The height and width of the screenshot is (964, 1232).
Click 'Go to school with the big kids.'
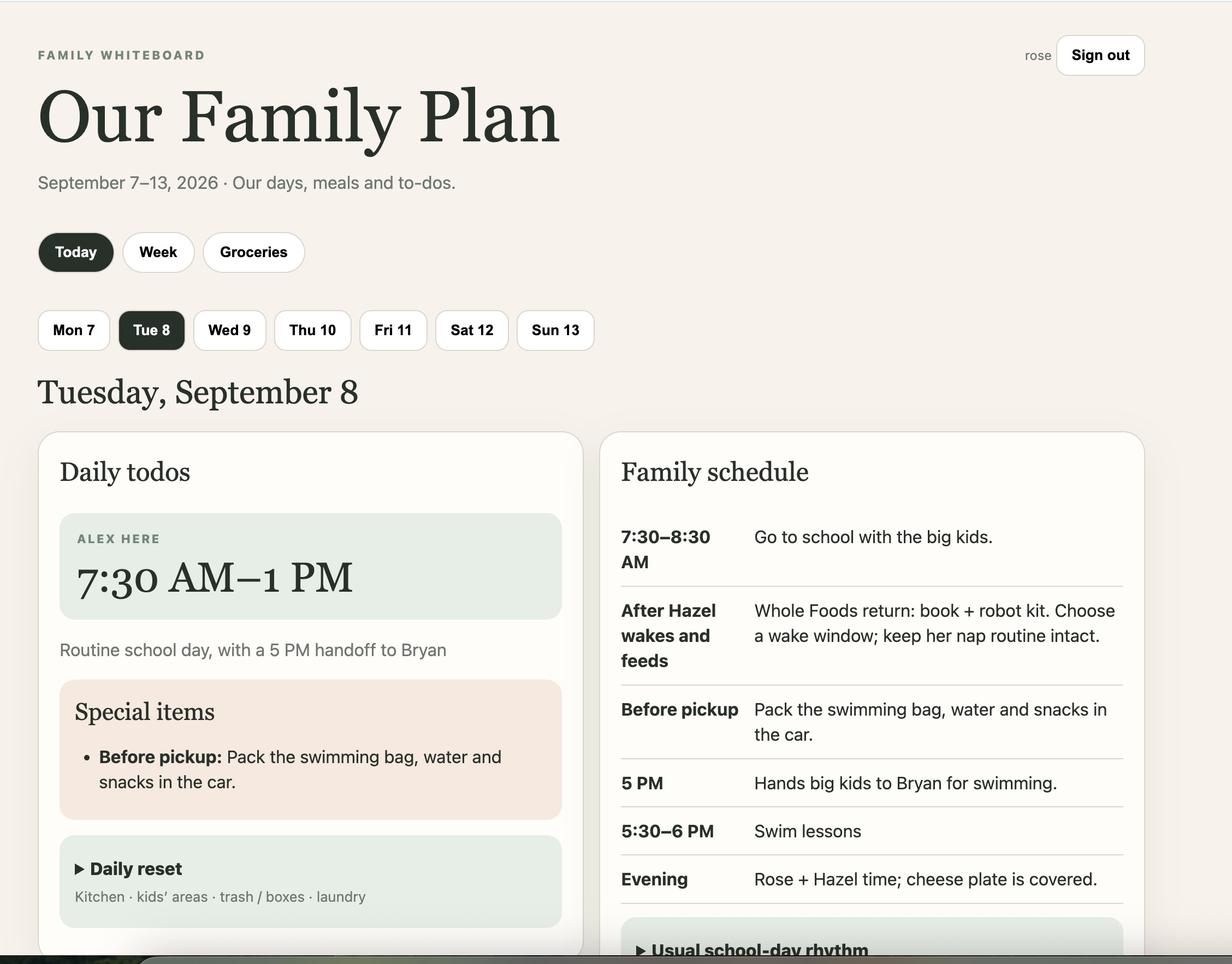[873, 537]
